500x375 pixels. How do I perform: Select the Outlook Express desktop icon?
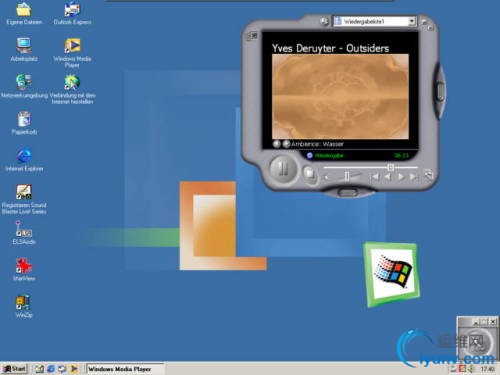(x=72, y=13)
